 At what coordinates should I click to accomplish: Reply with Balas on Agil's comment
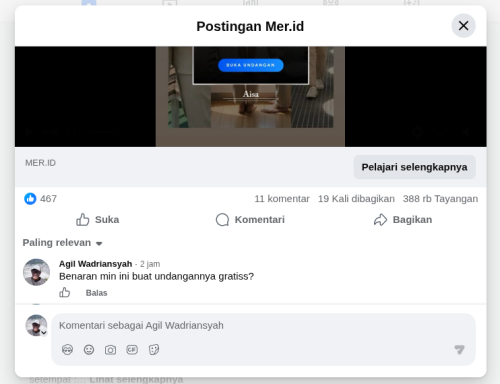point(97,293)
